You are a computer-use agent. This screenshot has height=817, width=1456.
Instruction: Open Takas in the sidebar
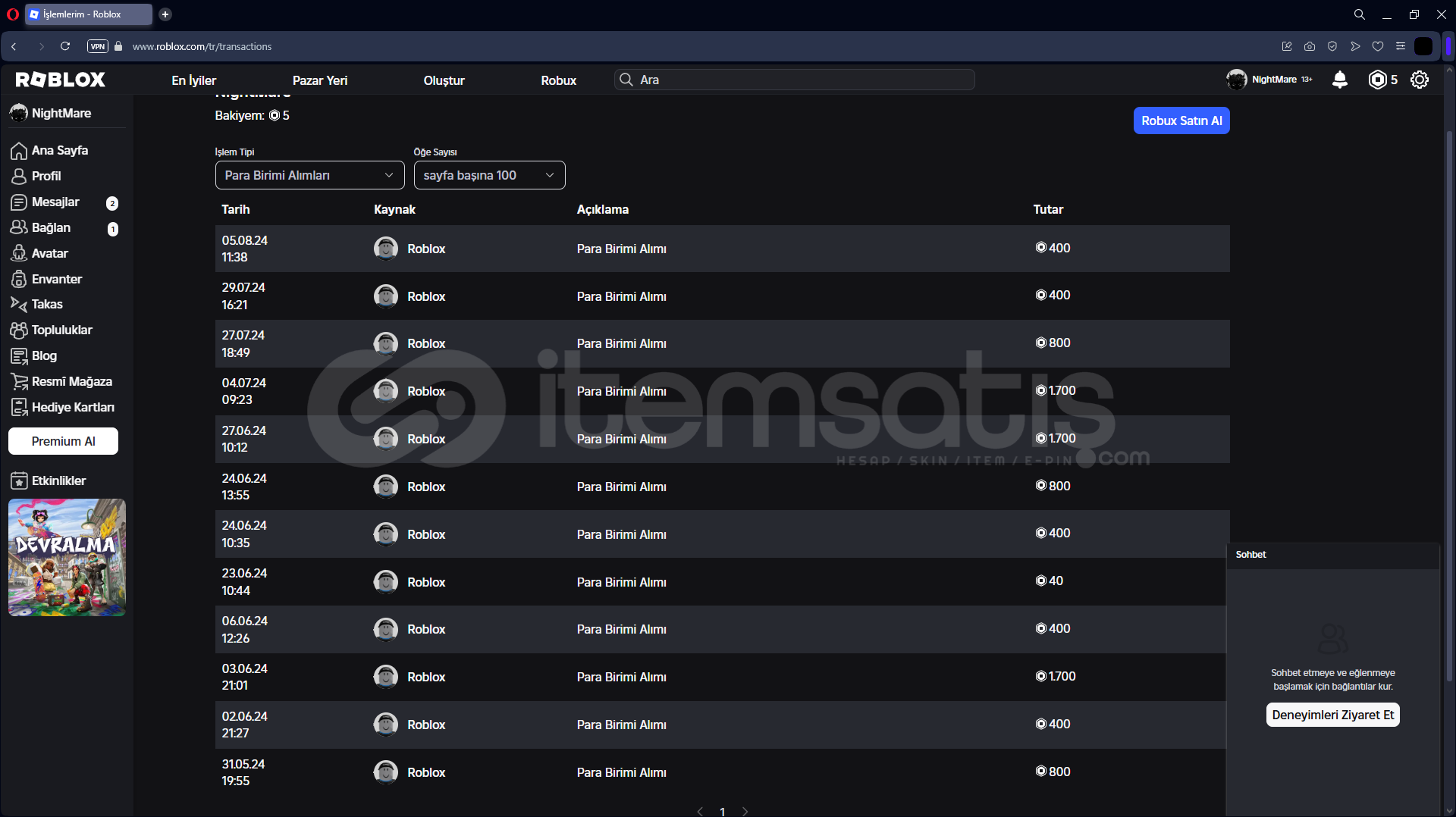tap(47, 305)
